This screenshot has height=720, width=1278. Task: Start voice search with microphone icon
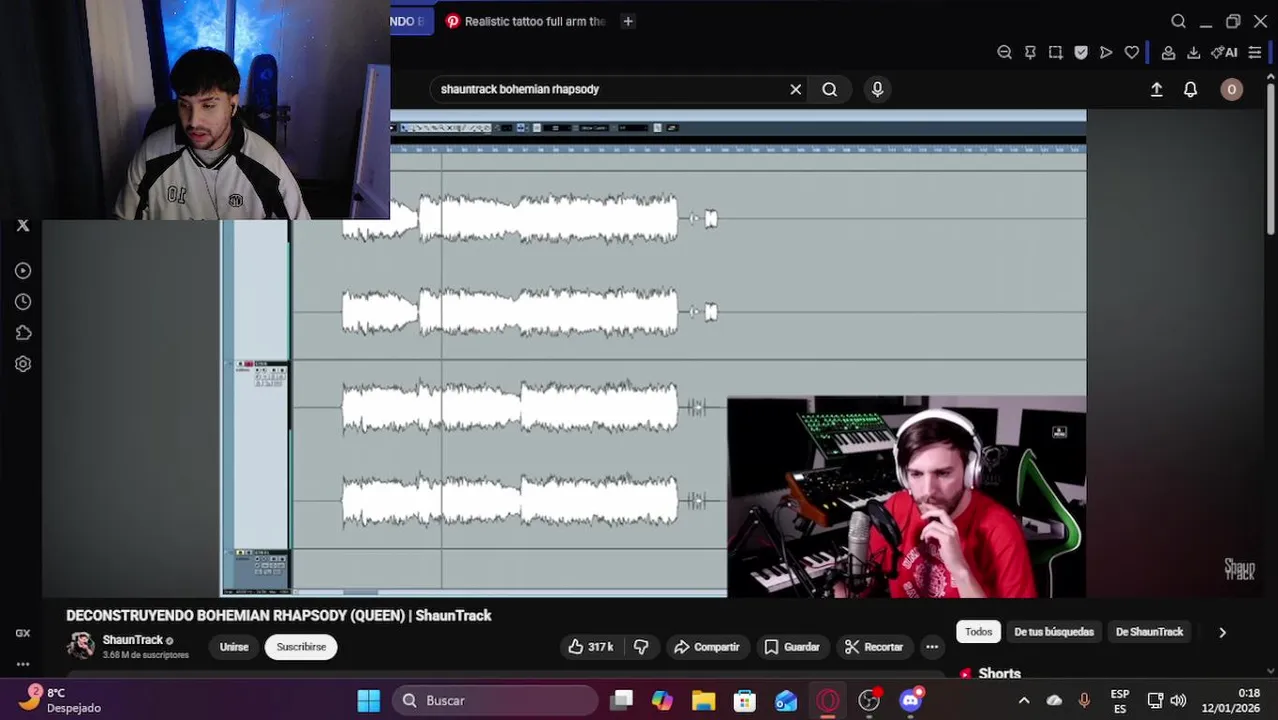coord(877,89)
